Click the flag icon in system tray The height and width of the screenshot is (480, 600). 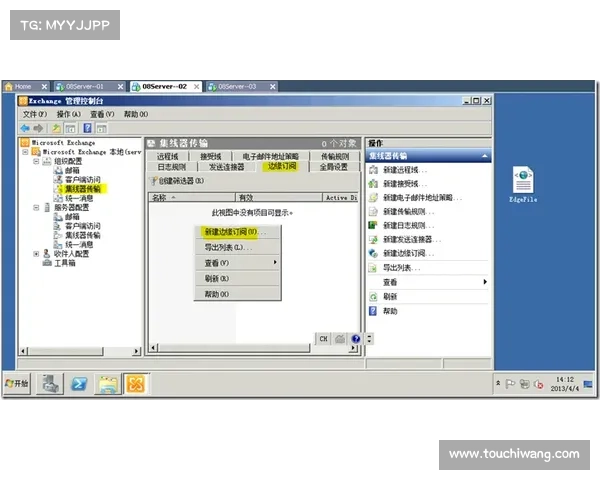pyautogui.click(x=510, y=384)
